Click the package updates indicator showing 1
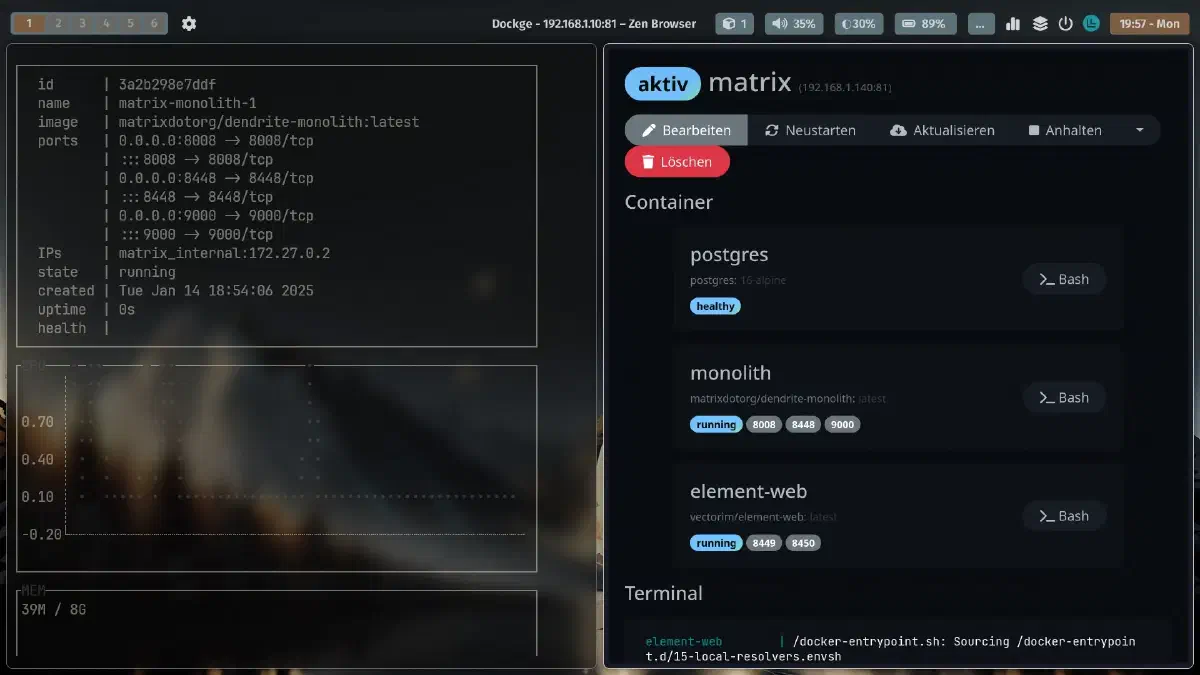Image resolution: width=1200 pixels, height=675 pixels. click(x=735, y=23)
